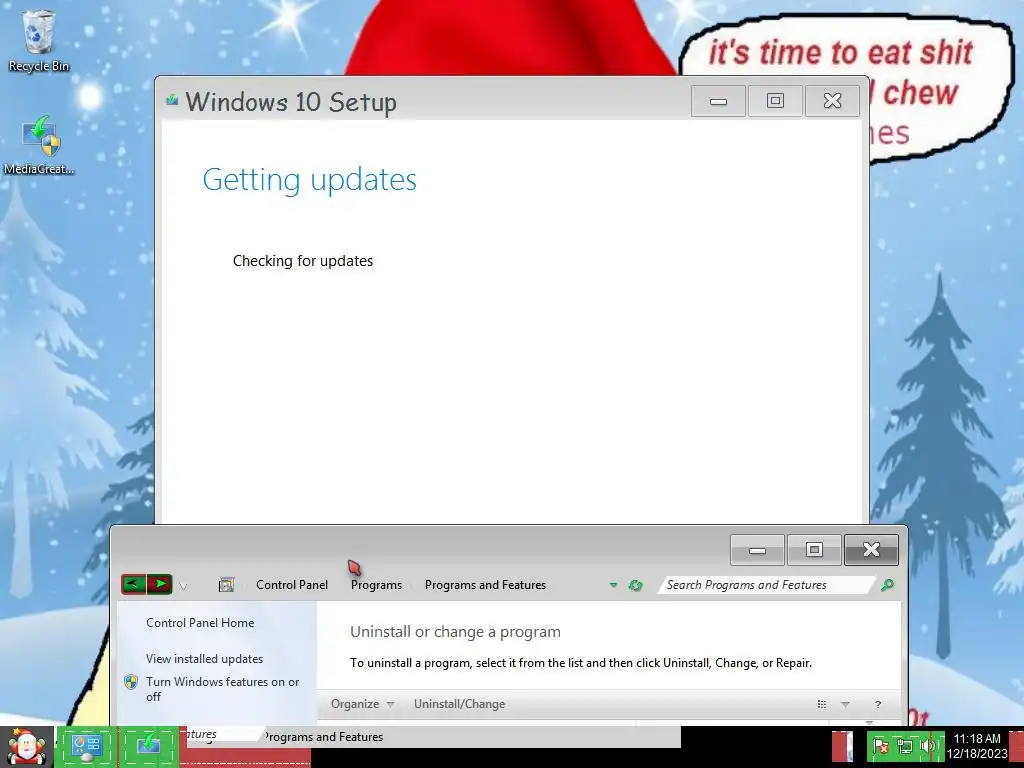Screen dimensions: 1024x768
Task: Refresh the Programs and Features view
Action: pos(635,585)
